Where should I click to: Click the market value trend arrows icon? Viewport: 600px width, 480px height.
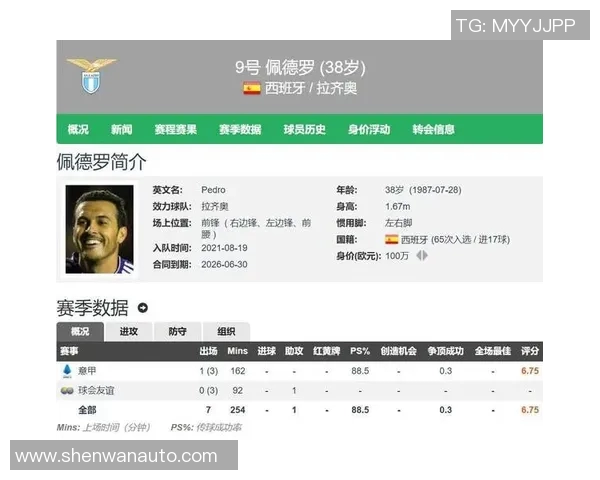tap(422, 255)
